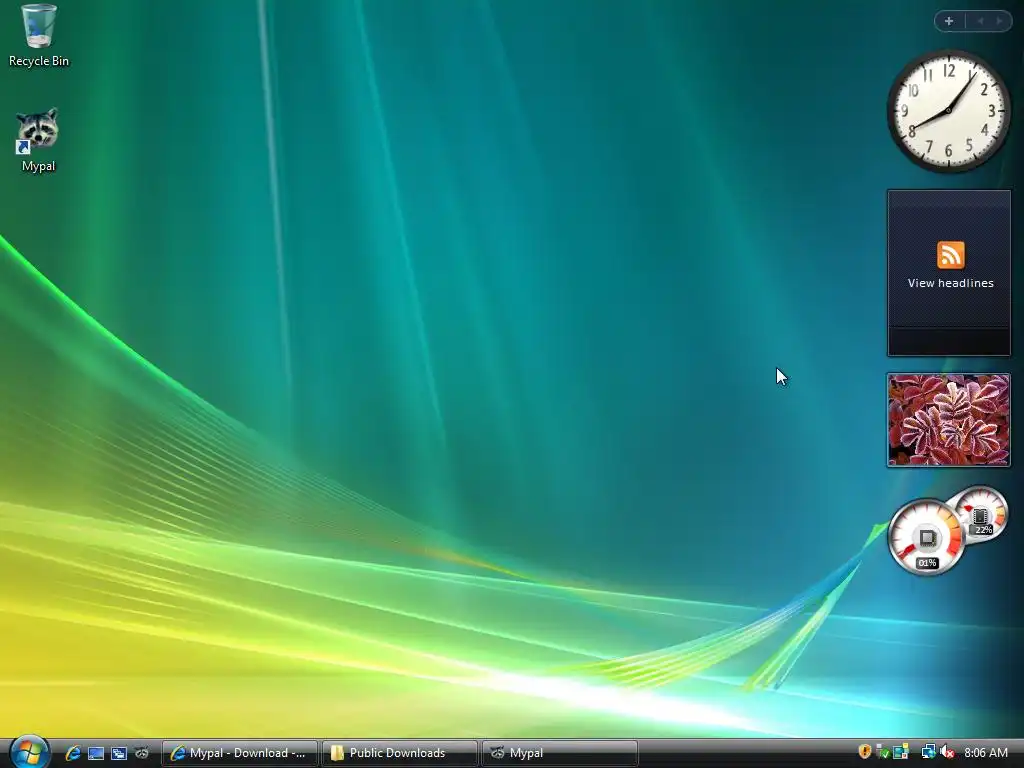Viewport: 1024px width, 768px height.
Task: Click the orange RSS feed icon
Action: 950,255
